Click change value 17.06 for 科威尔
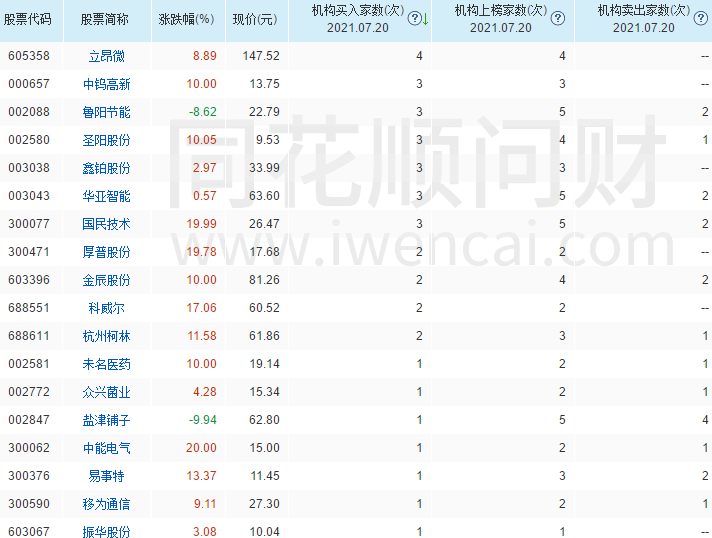This screenshot has width=712, height=538. [202, 308]
